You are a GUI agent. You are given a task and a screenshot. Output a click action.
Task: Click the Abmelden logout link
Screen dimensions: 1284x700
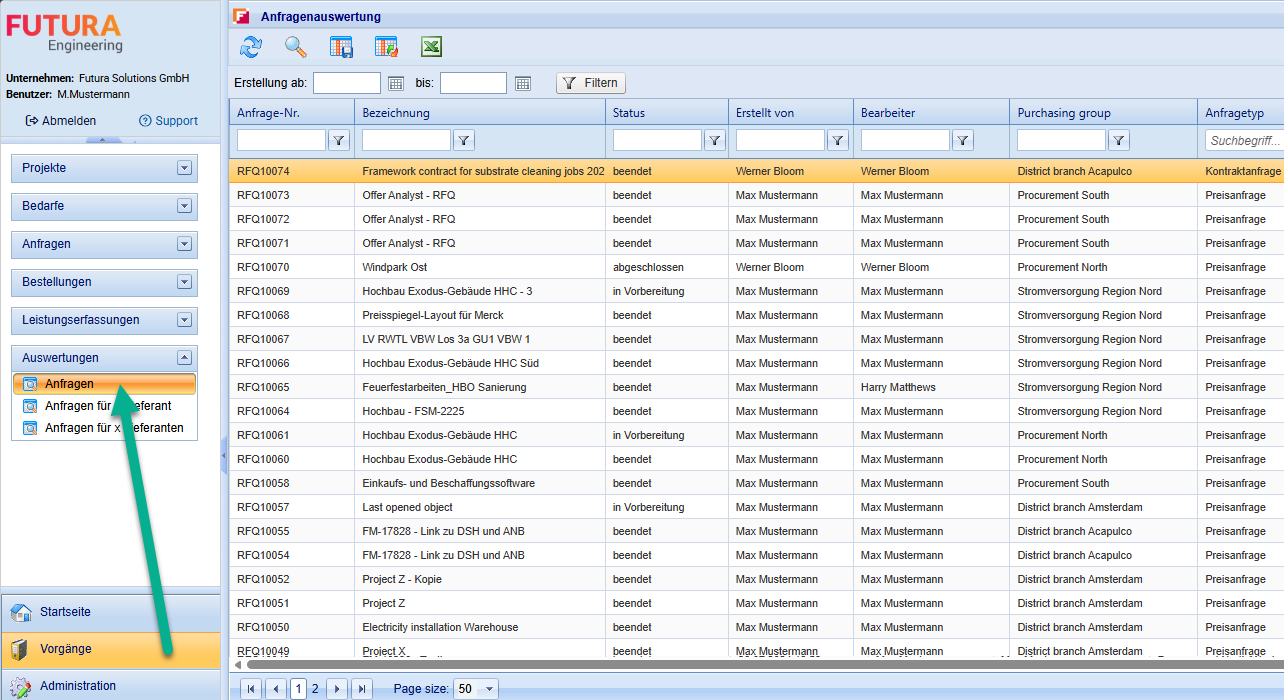click(x=61, y=121)
